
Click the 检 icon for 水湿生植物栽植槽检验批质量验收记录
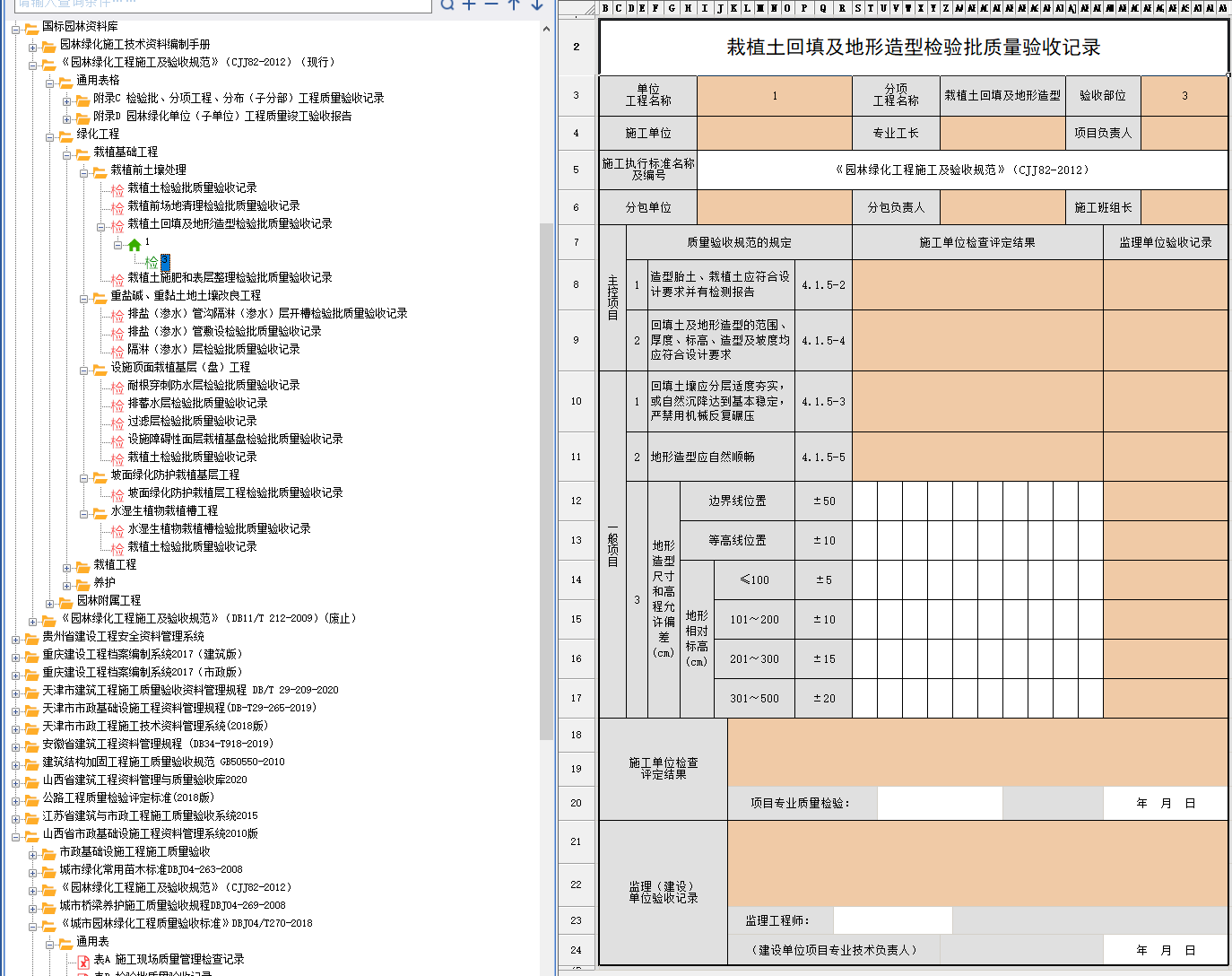click(x=117, y=530)
